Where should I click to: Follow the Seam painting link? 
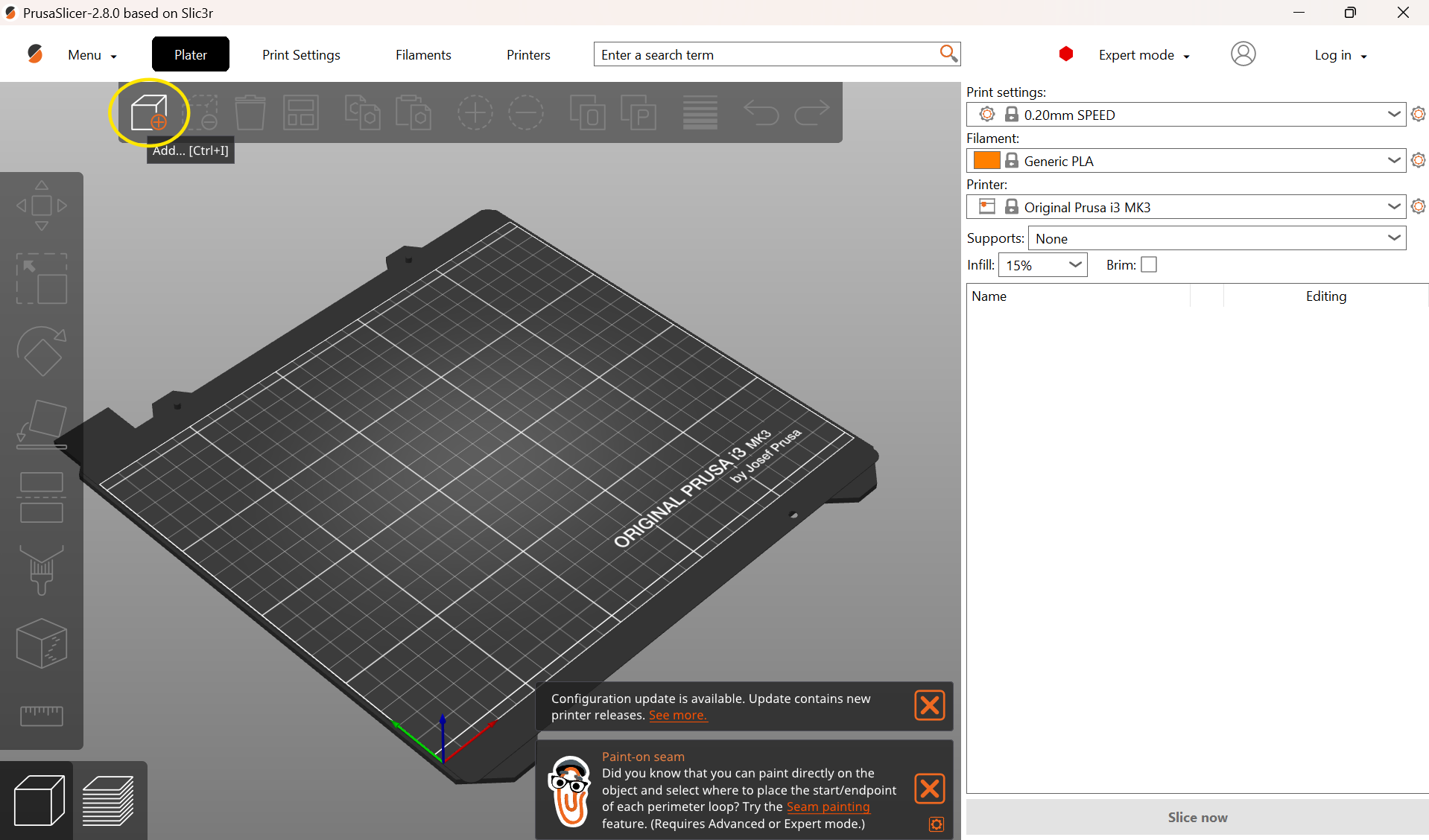(828, 806)
